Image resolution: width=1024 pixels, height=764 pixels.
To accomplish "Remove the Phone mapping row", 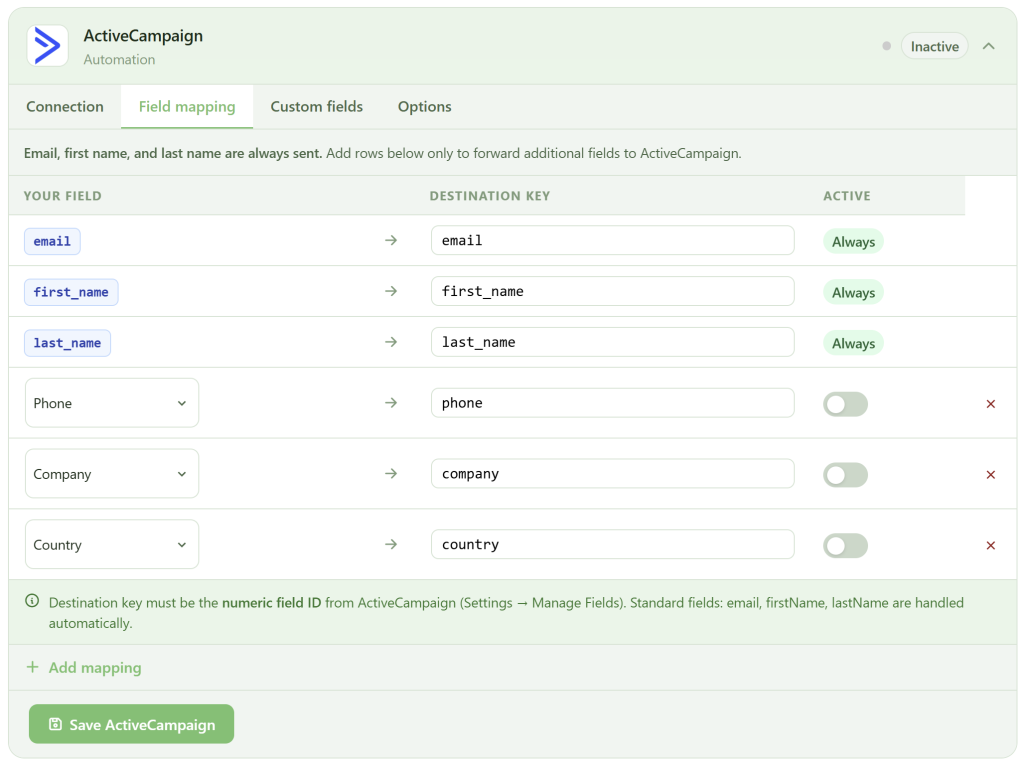I will point(991,404).
